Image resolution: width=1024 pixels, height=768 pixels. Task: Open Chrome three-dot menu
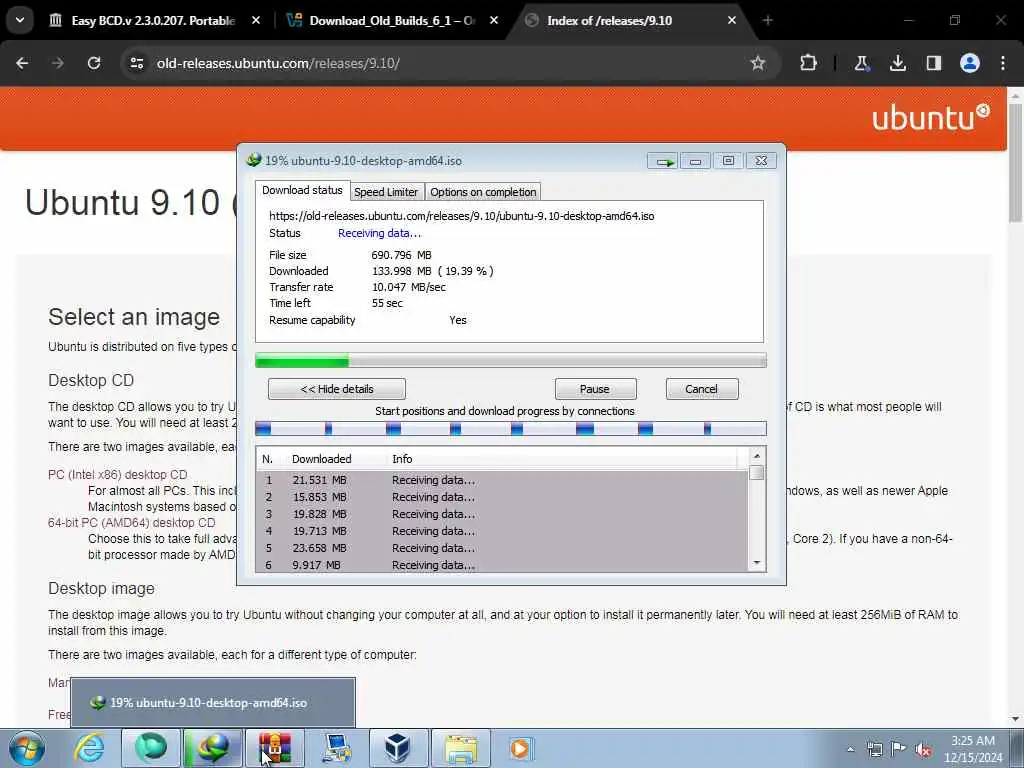pos(1002,63)
